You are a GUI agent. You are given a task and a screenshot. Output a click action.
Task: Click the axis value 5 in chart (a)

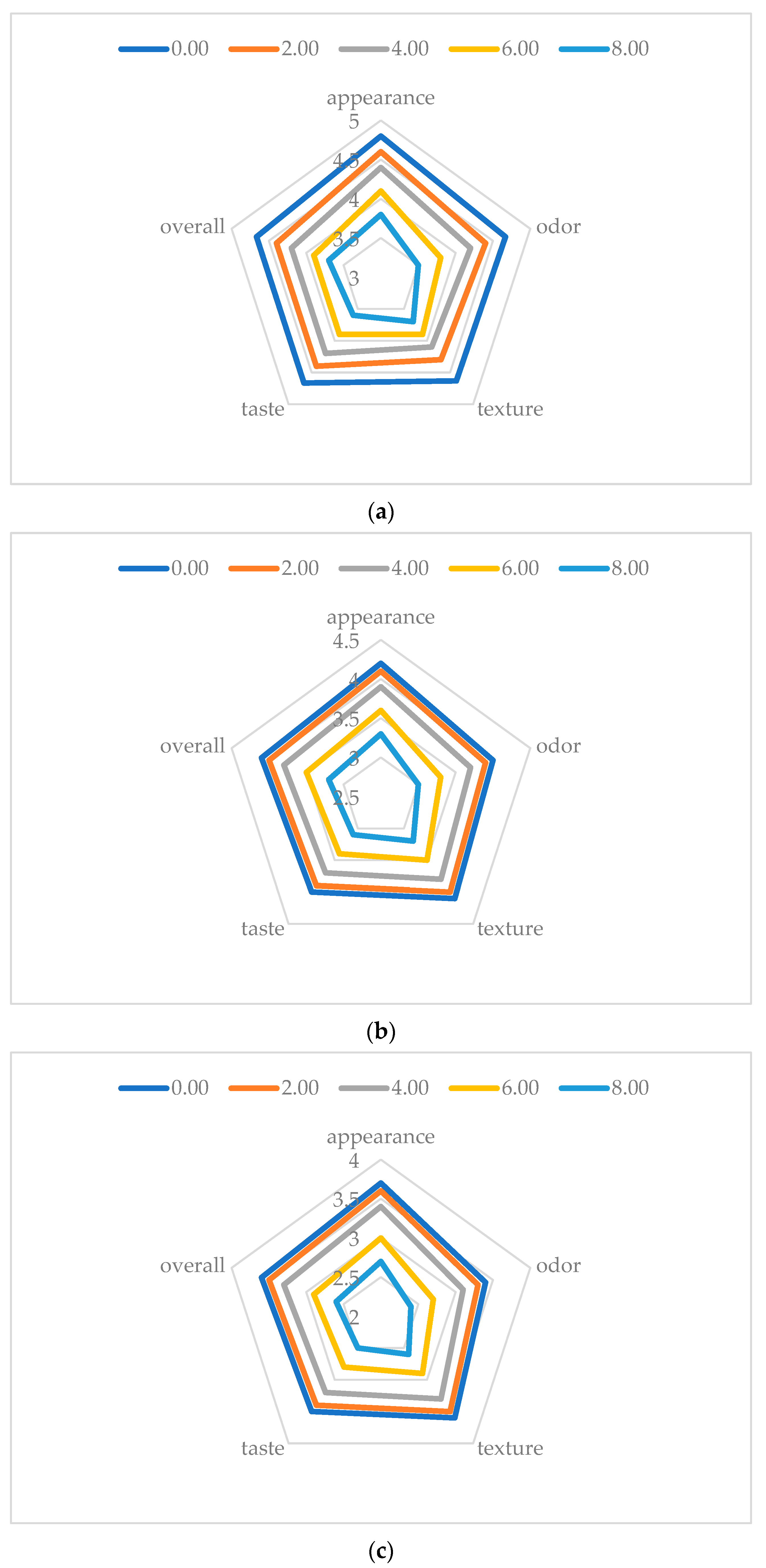(354, 122)
